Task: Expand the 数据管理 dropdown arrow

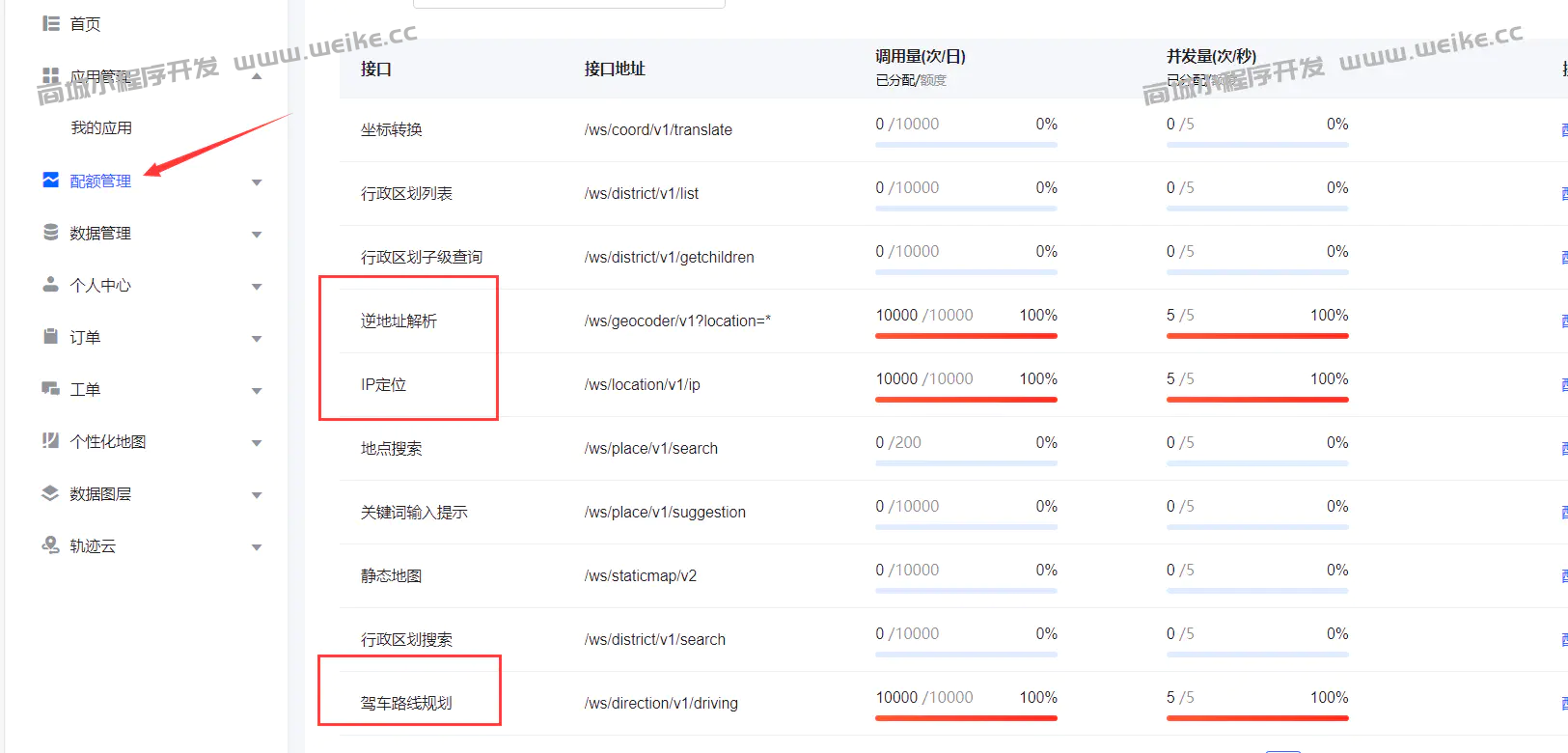Action: [257, 235]
